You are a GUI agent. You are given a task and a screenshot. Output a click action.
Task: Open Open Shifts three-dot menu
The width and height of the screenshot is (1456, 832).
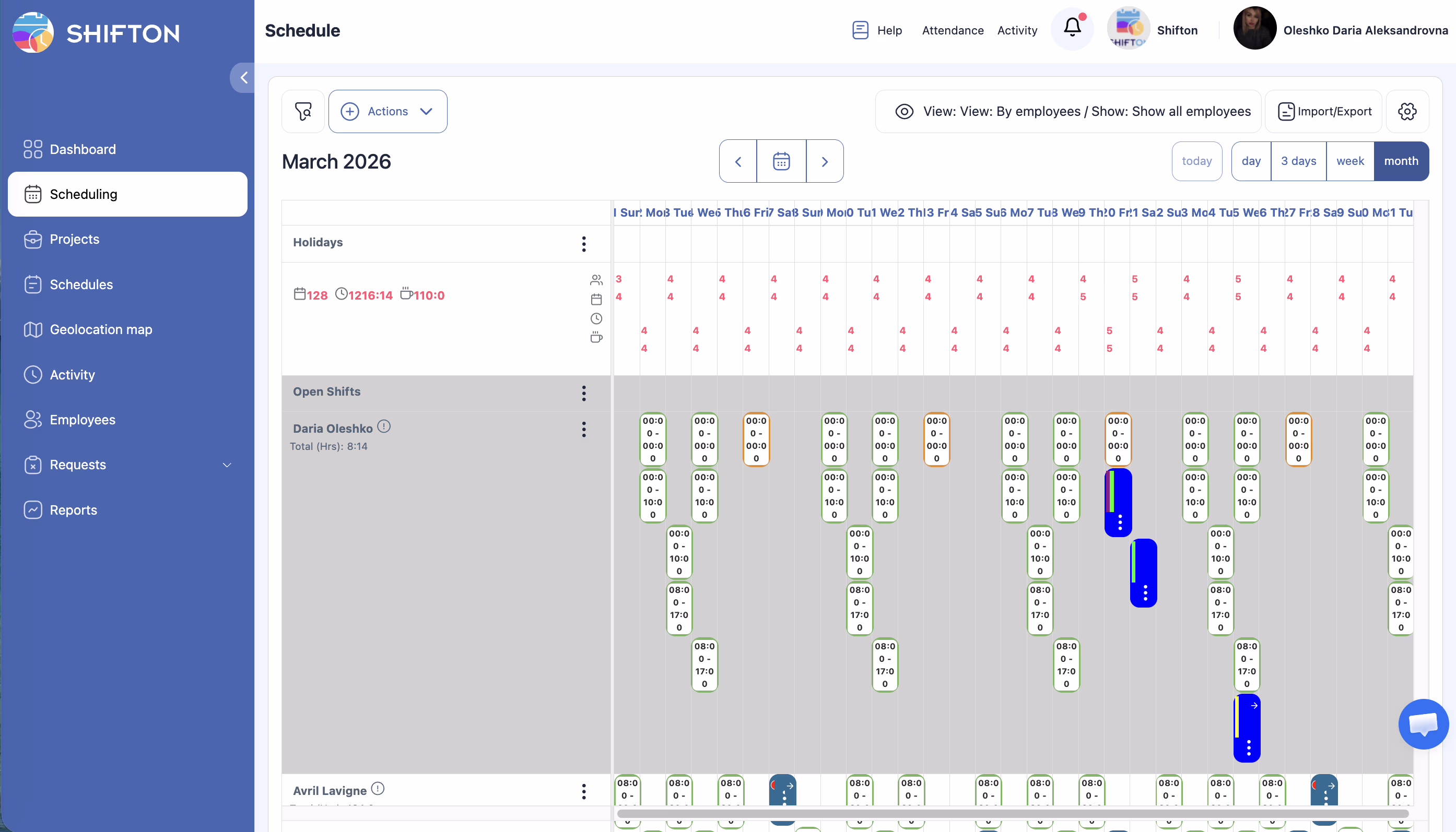(584, 393)
